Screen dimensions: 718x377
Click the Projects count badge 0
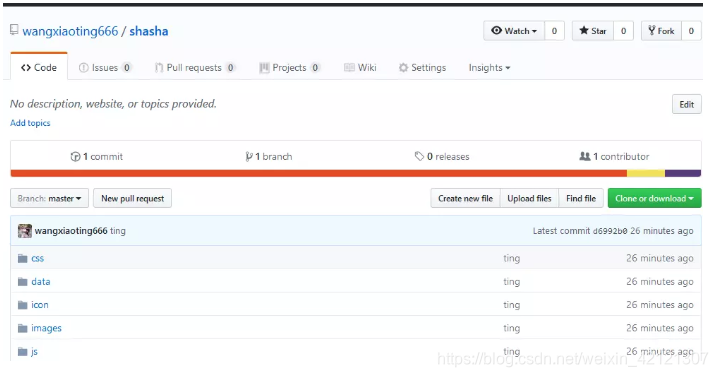[x=315, y=67]
